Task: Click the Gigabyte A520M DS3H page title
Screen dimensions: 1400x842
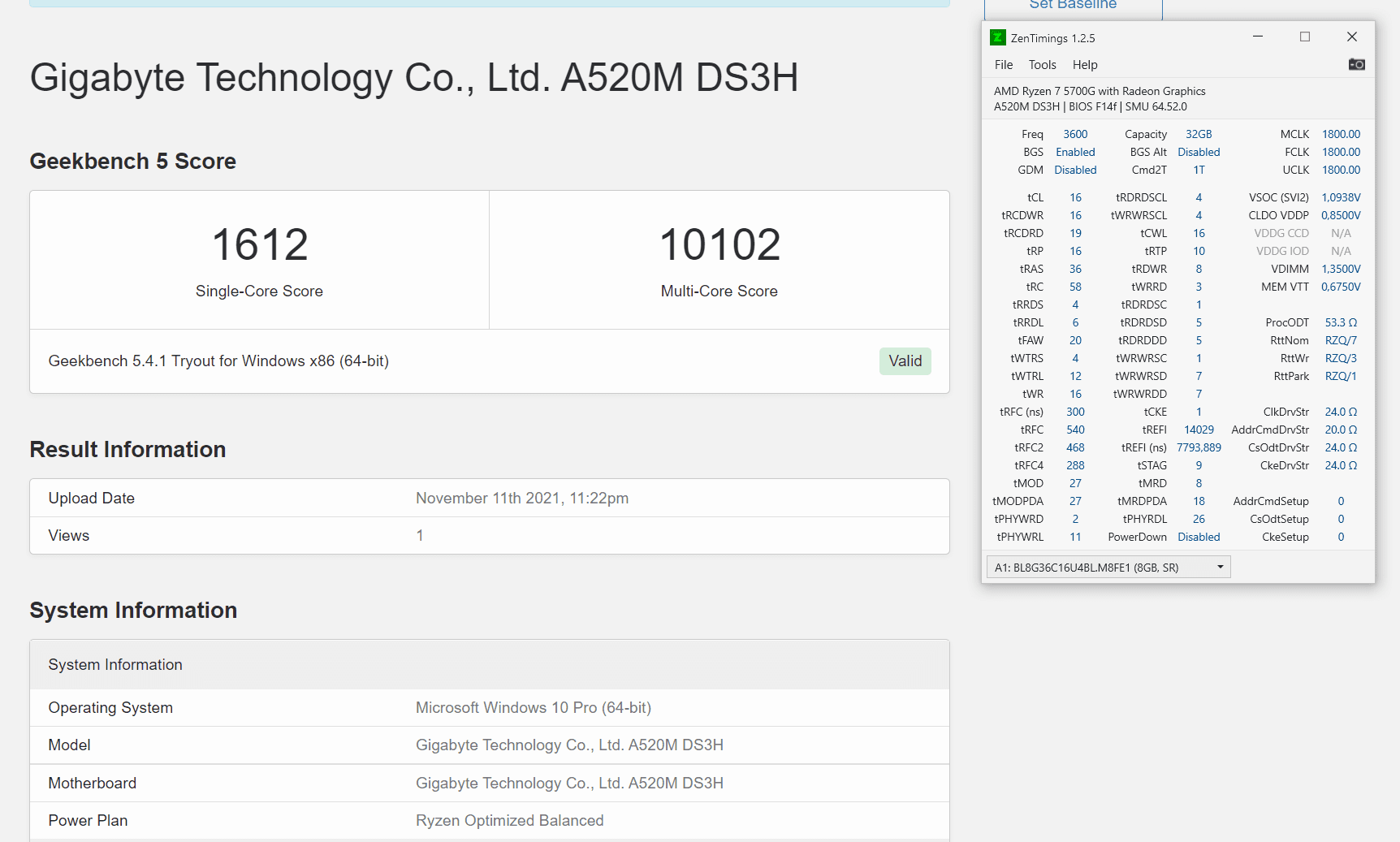Action: click(414, 78)
